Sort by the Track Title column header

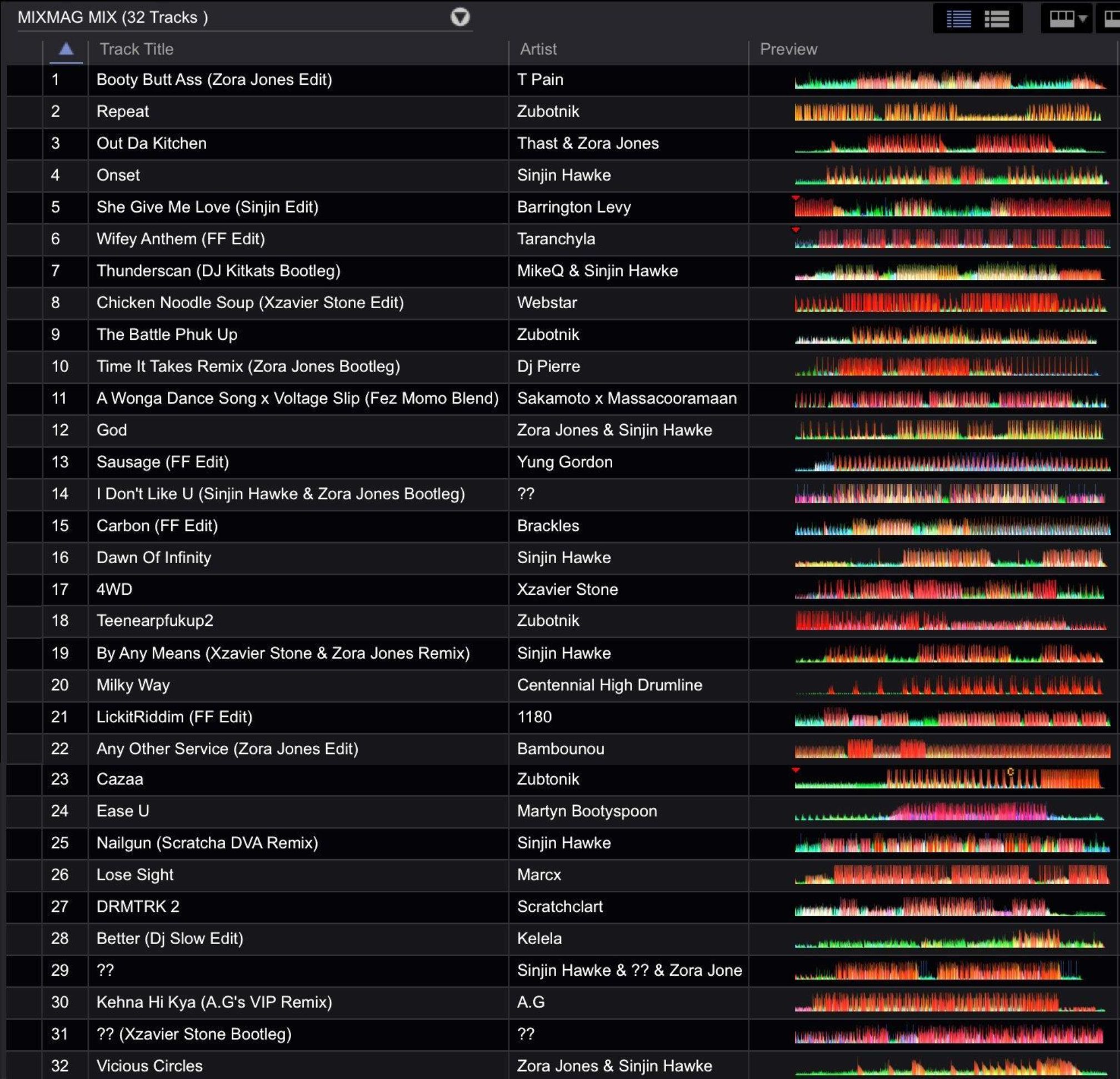137,49
